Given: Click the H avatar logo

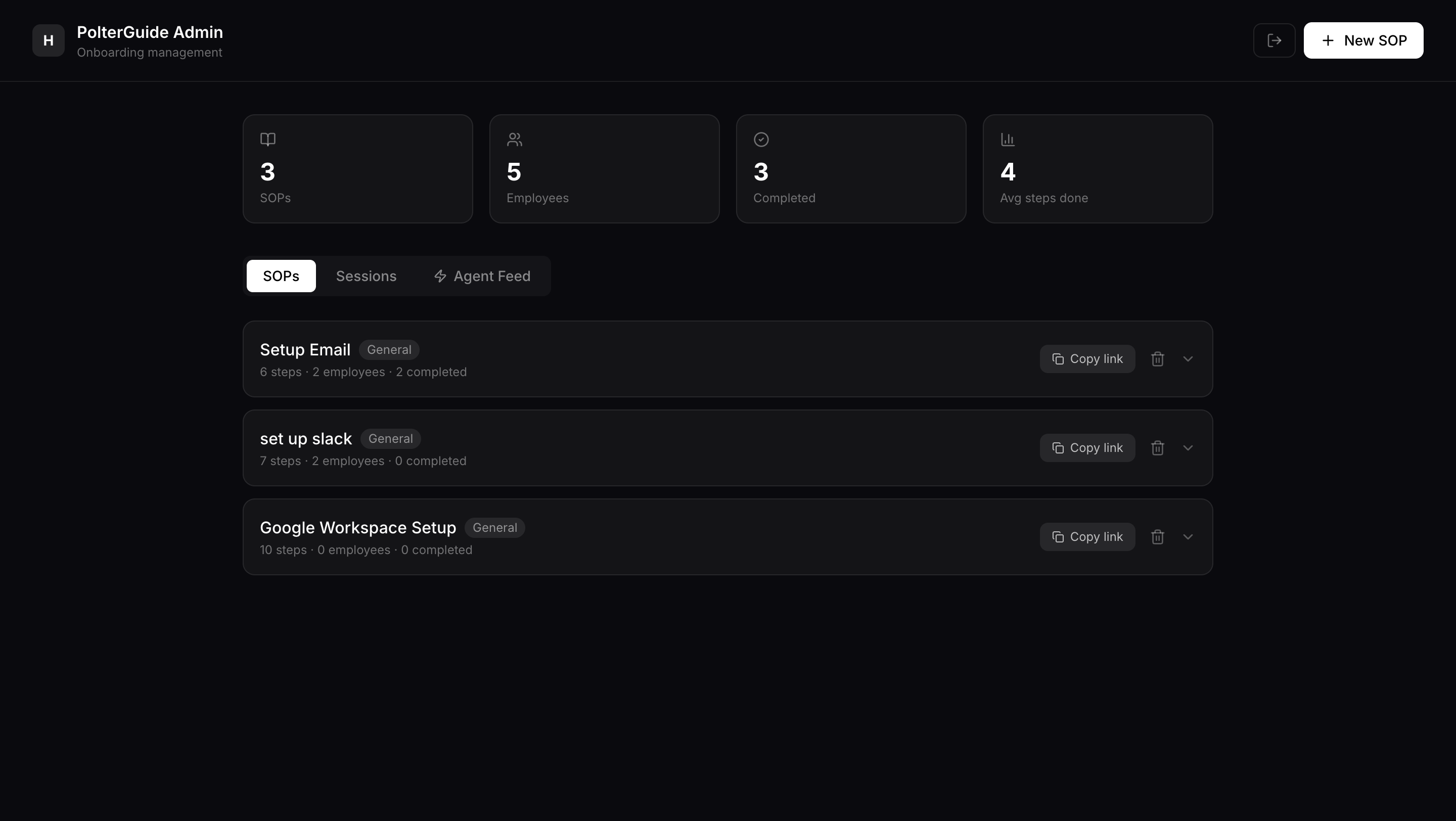Looking at the screenshot, I should (48, 40).
